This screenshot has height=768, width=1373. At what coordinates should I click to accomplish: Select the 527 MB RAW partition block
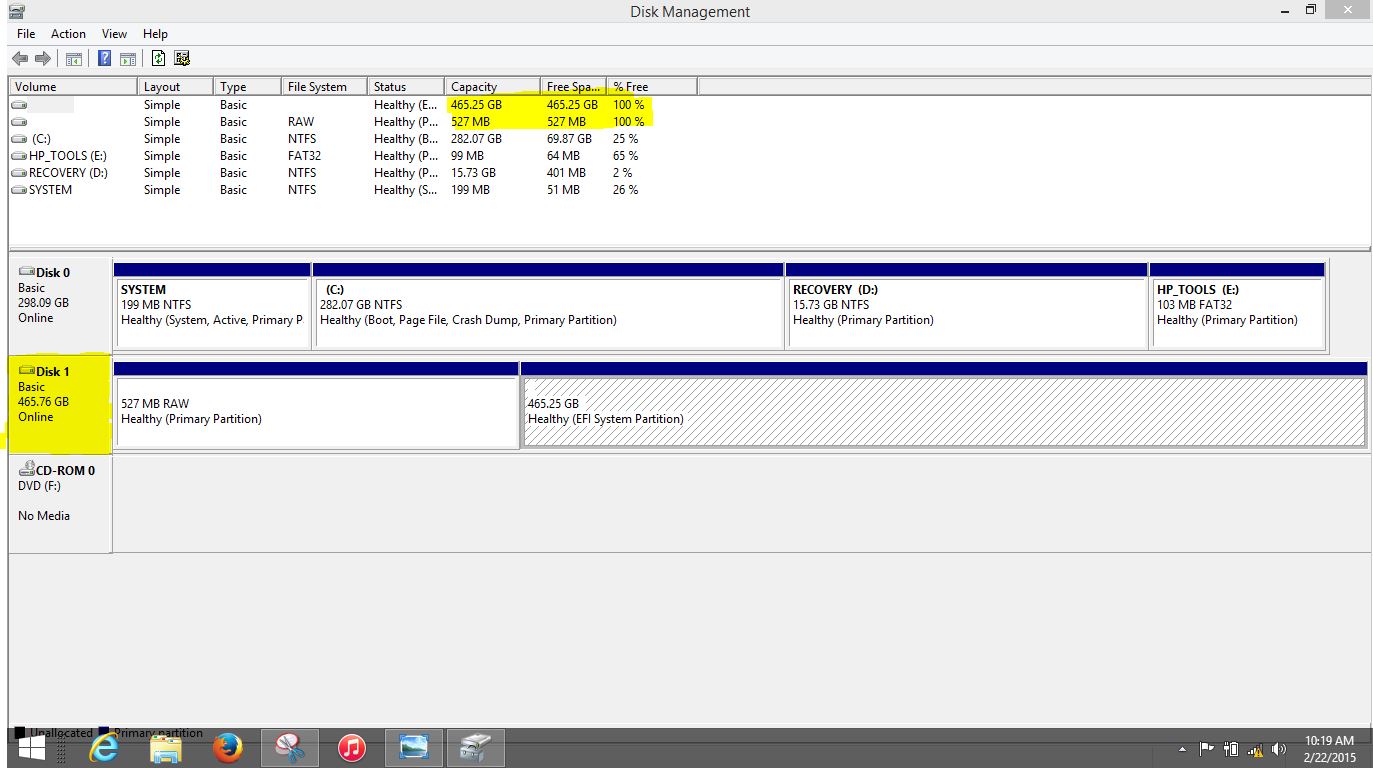click(316, 404)
